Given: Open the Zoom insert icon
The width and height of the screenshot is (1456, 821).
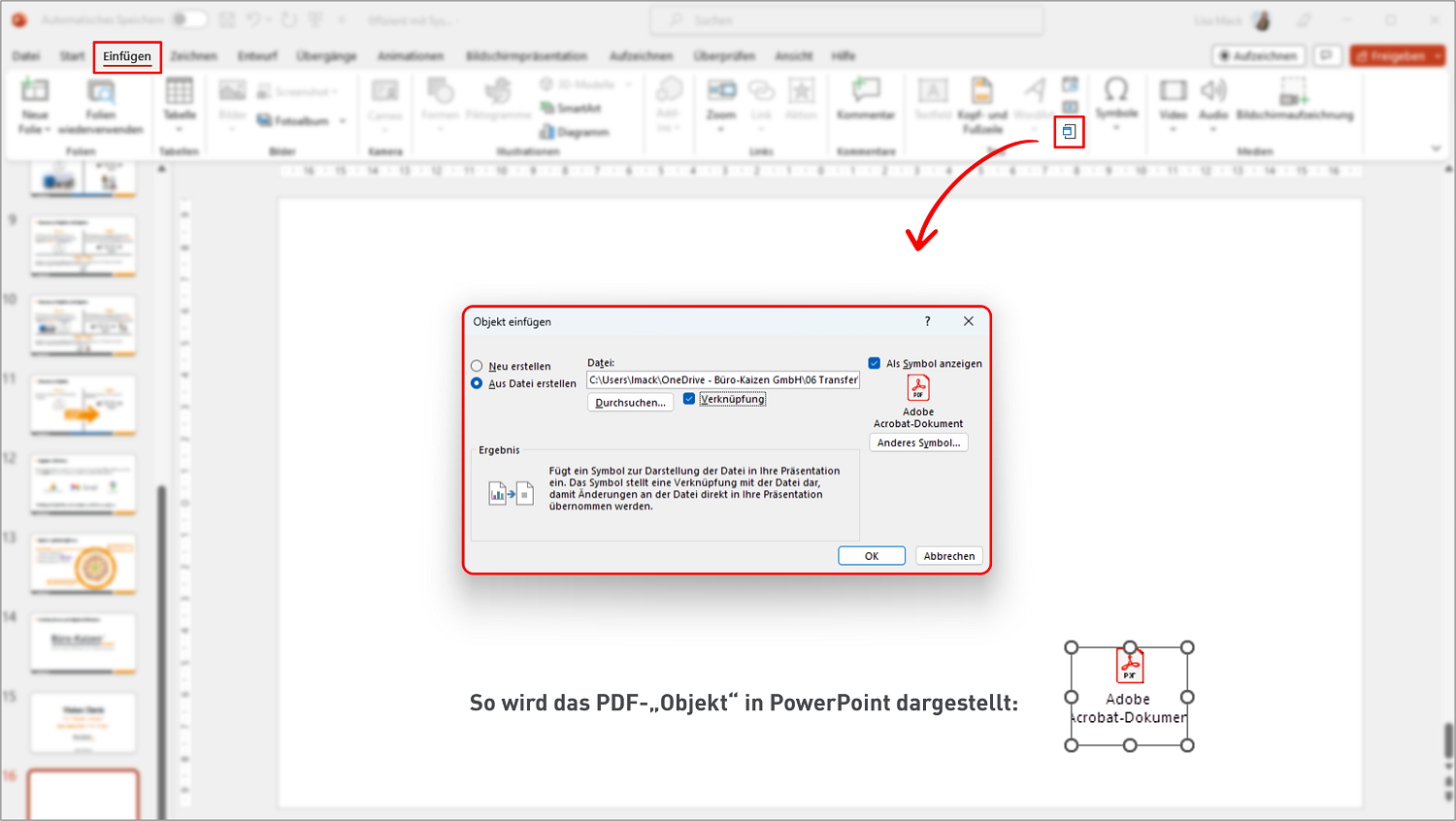Looking at the screenshot, I should pos(721,91).
